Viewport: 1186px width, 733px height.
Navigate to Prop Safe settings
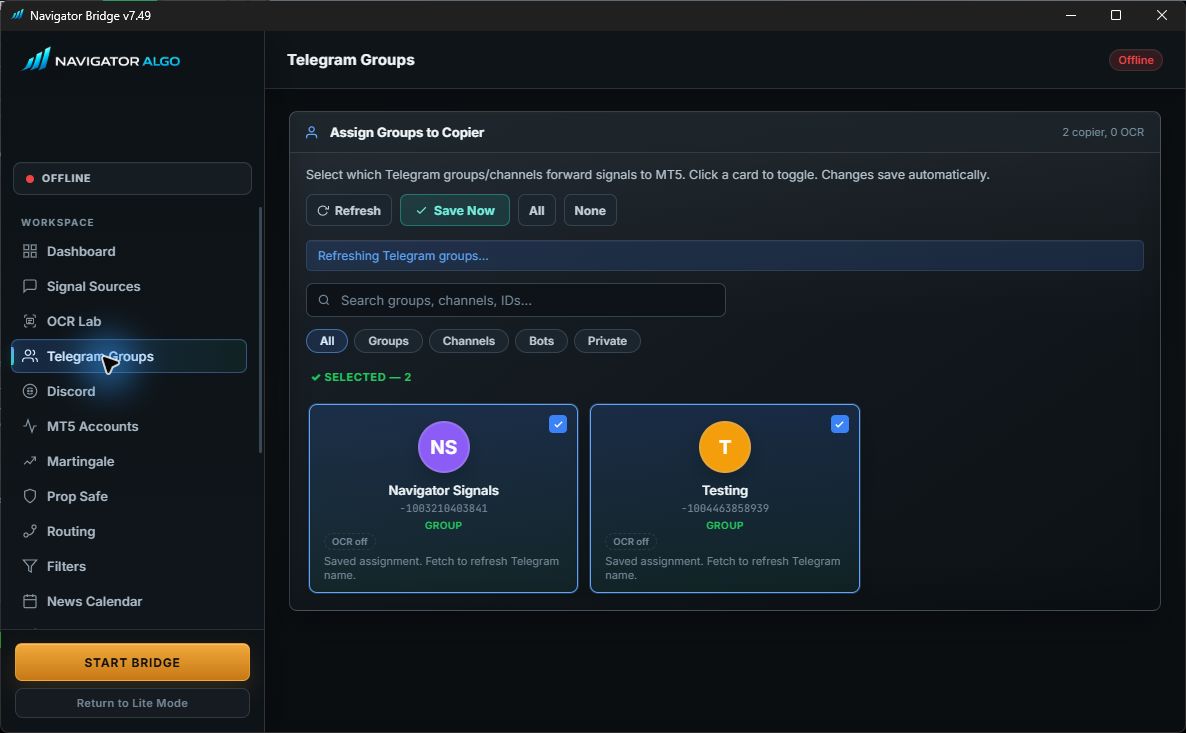tap(129, 496)
